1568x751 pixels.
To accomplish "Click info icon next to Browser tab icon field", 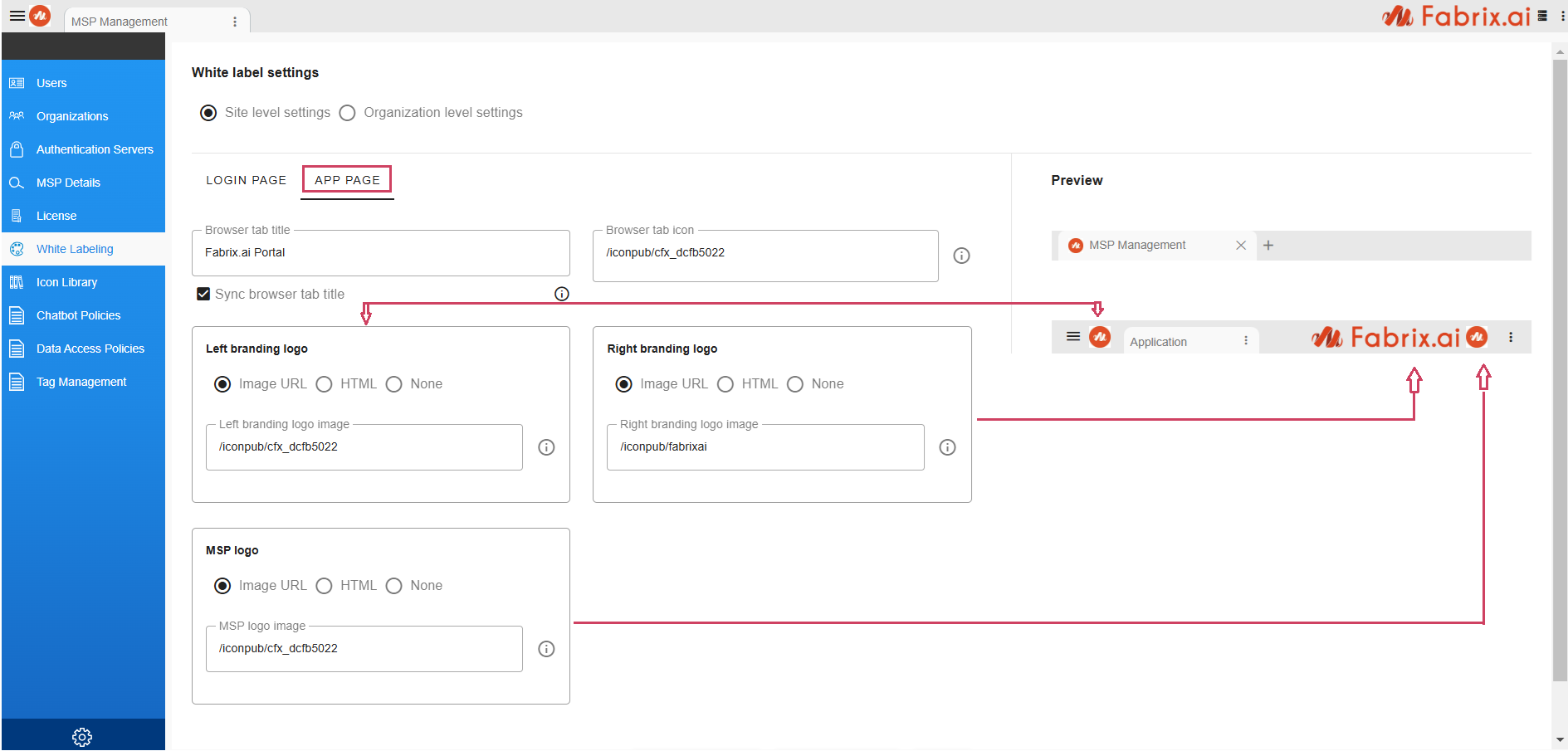I will pyautogui.click(x=961, y=256).
